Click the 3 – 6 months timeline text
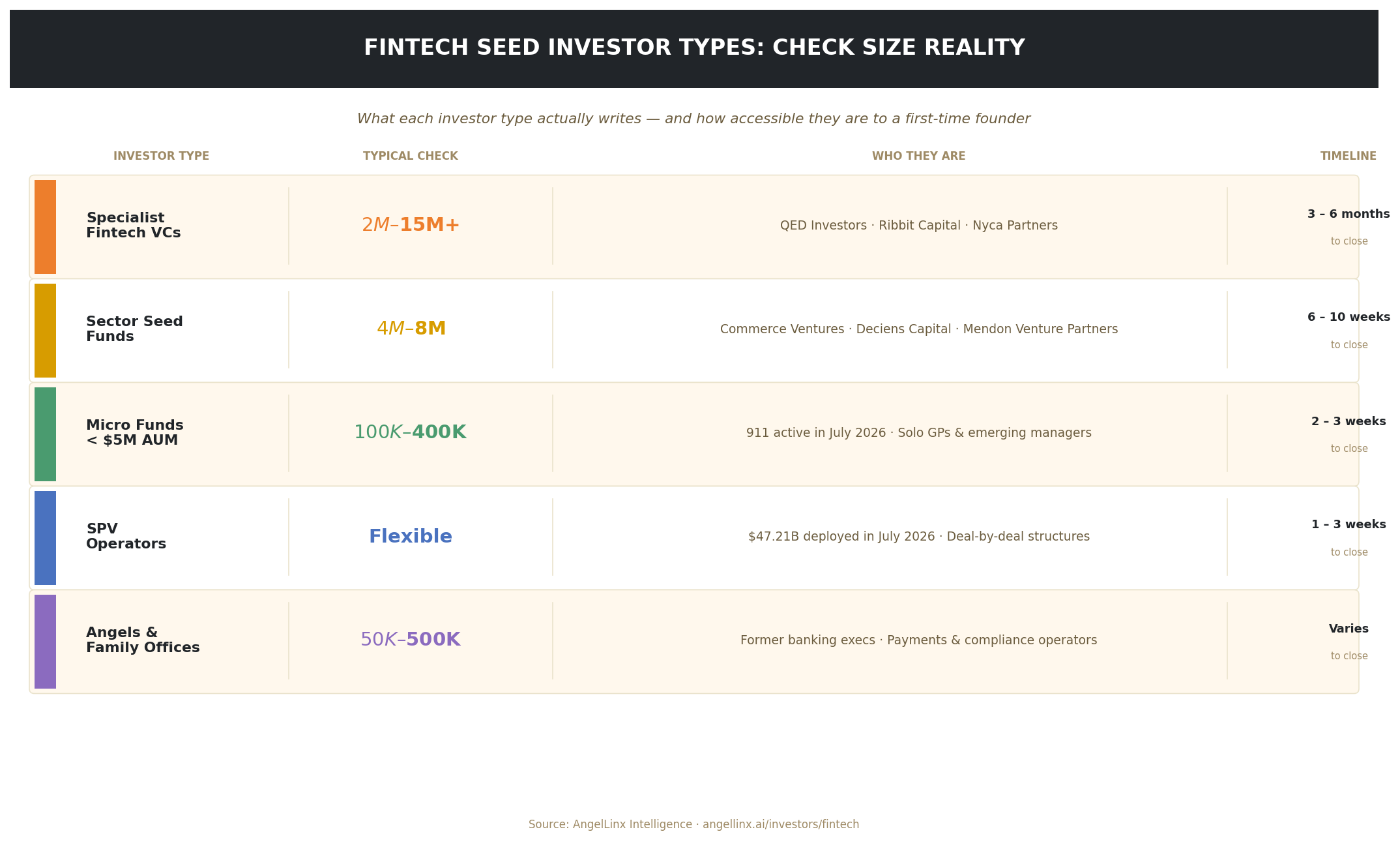This screenshot has height=851, width=1400. (x=1349, y=215)
